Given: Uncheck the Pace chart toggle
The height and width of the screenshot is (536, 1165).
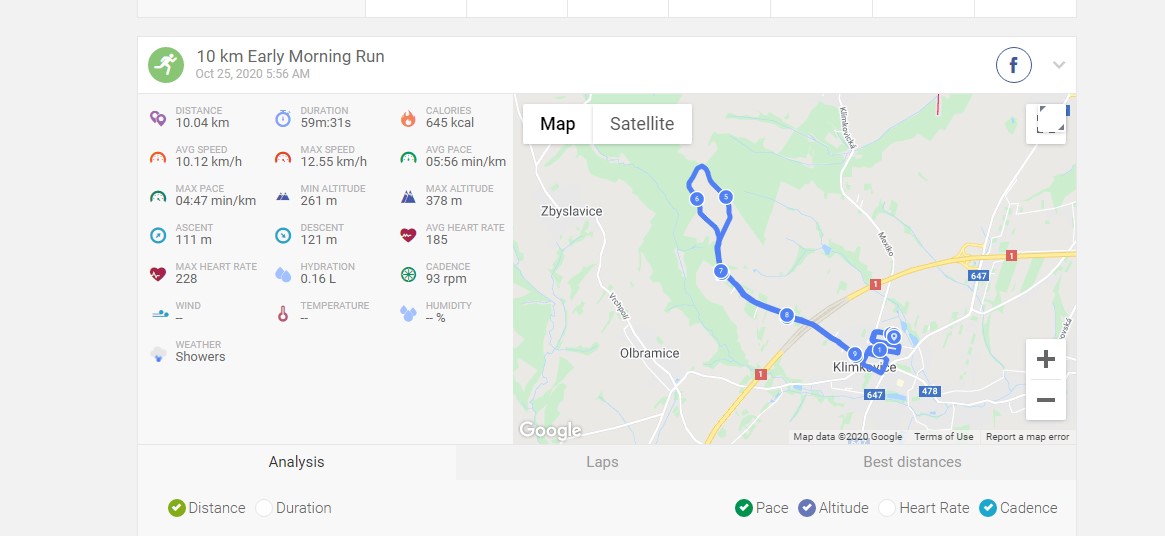Looking at the screenshot, I should (x=744, y=508).
